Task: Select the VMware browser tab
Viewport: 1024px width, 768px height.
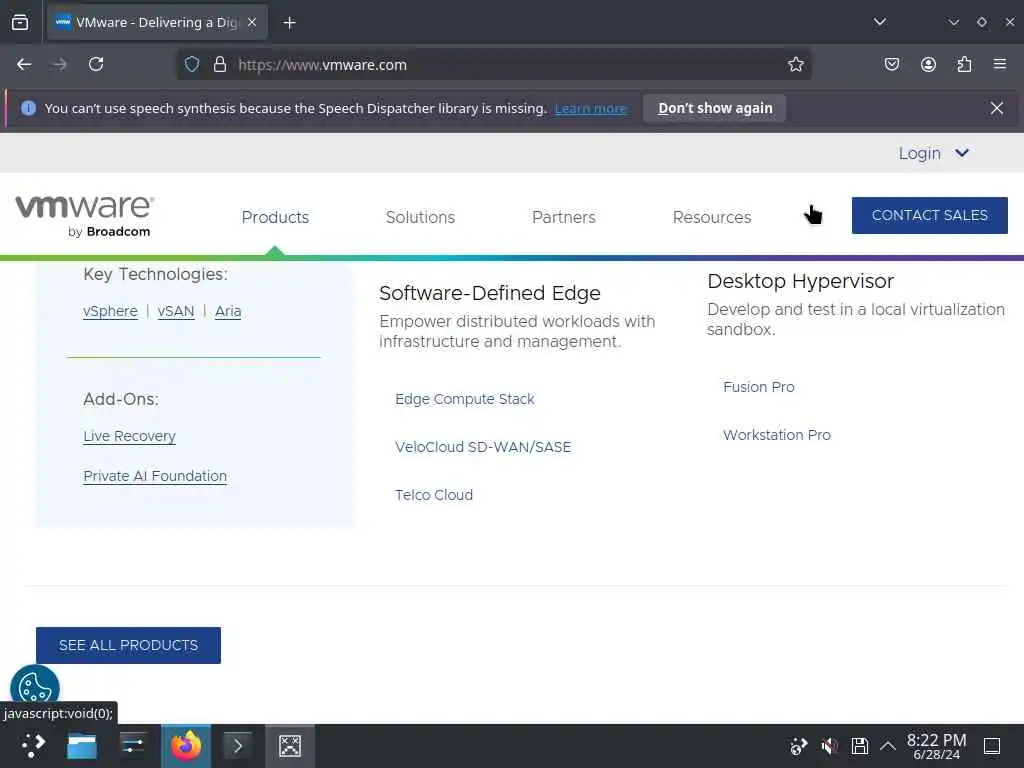Action: pyautogui.click(x=157, y=23)
